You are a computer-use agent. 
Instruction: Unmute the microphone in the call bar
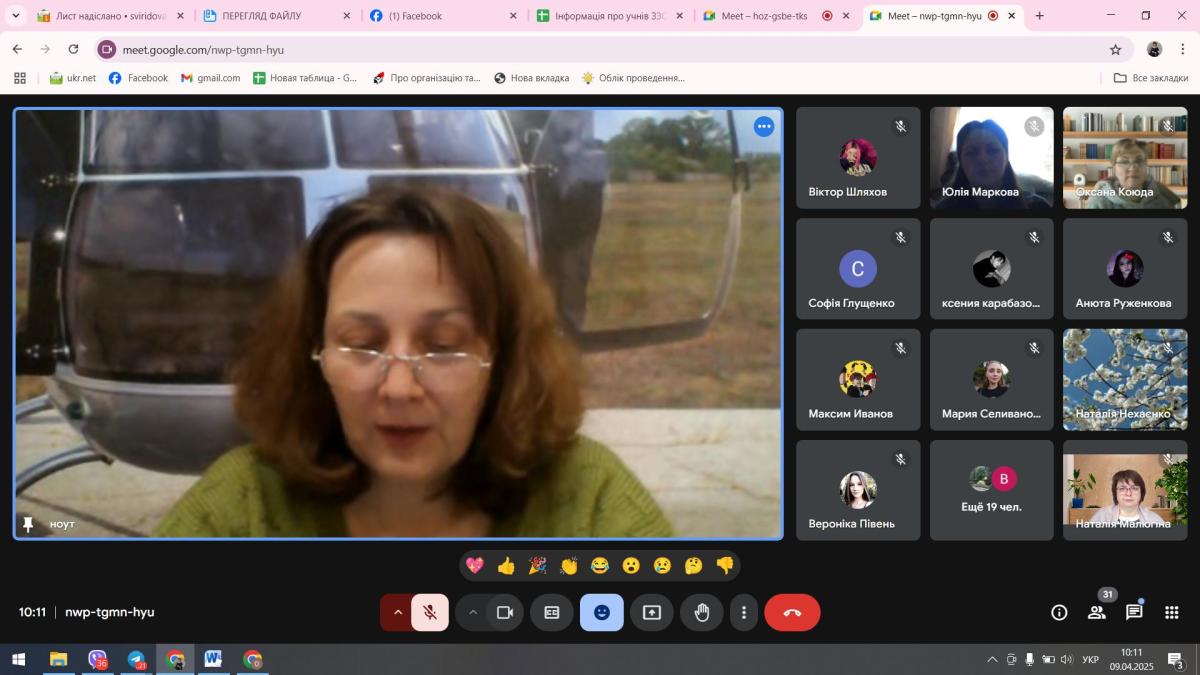[x=430, y=613]
